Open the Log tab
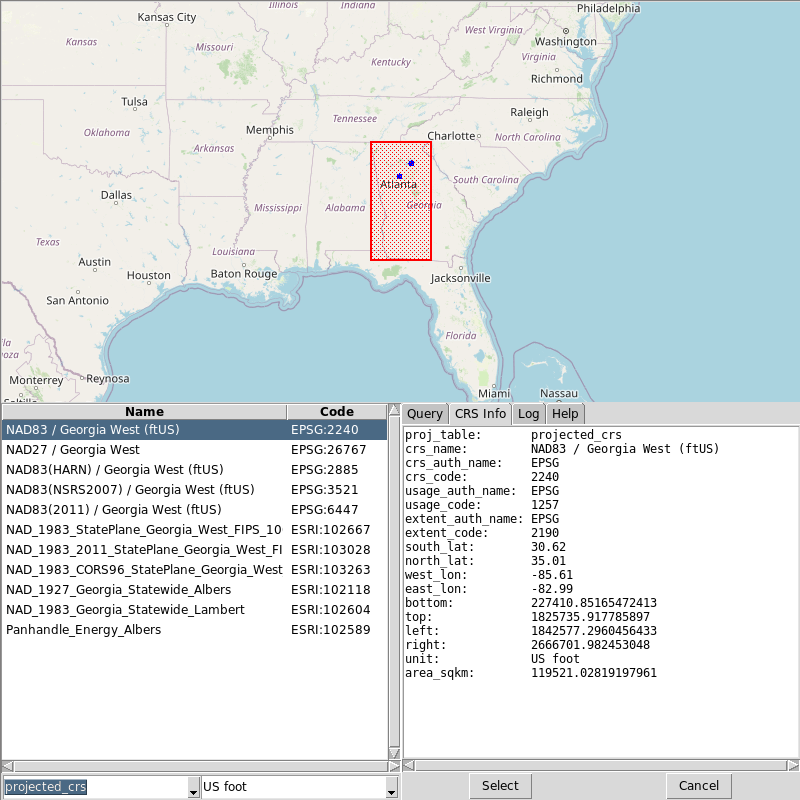The width and height of the screenshot is (800, 800). click(x=528, y=414)
